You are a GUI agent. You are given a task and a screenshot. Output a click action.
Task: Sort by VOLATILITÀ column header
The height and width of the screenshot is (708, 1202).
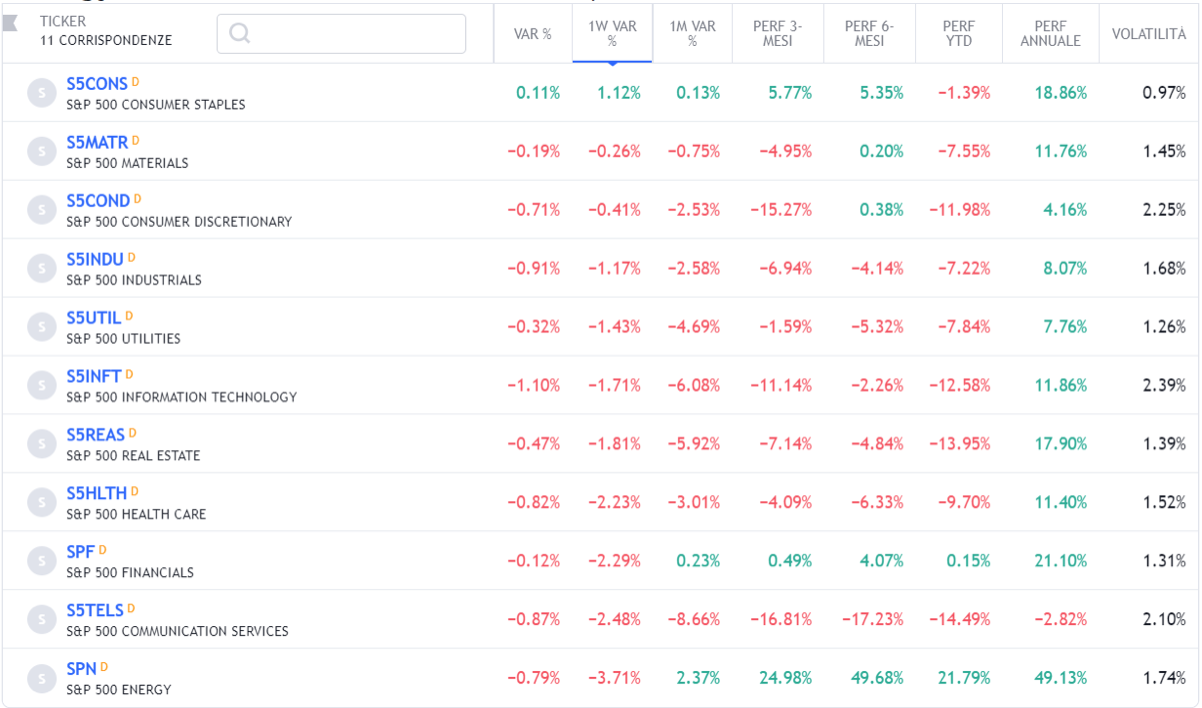point(1149,34)
